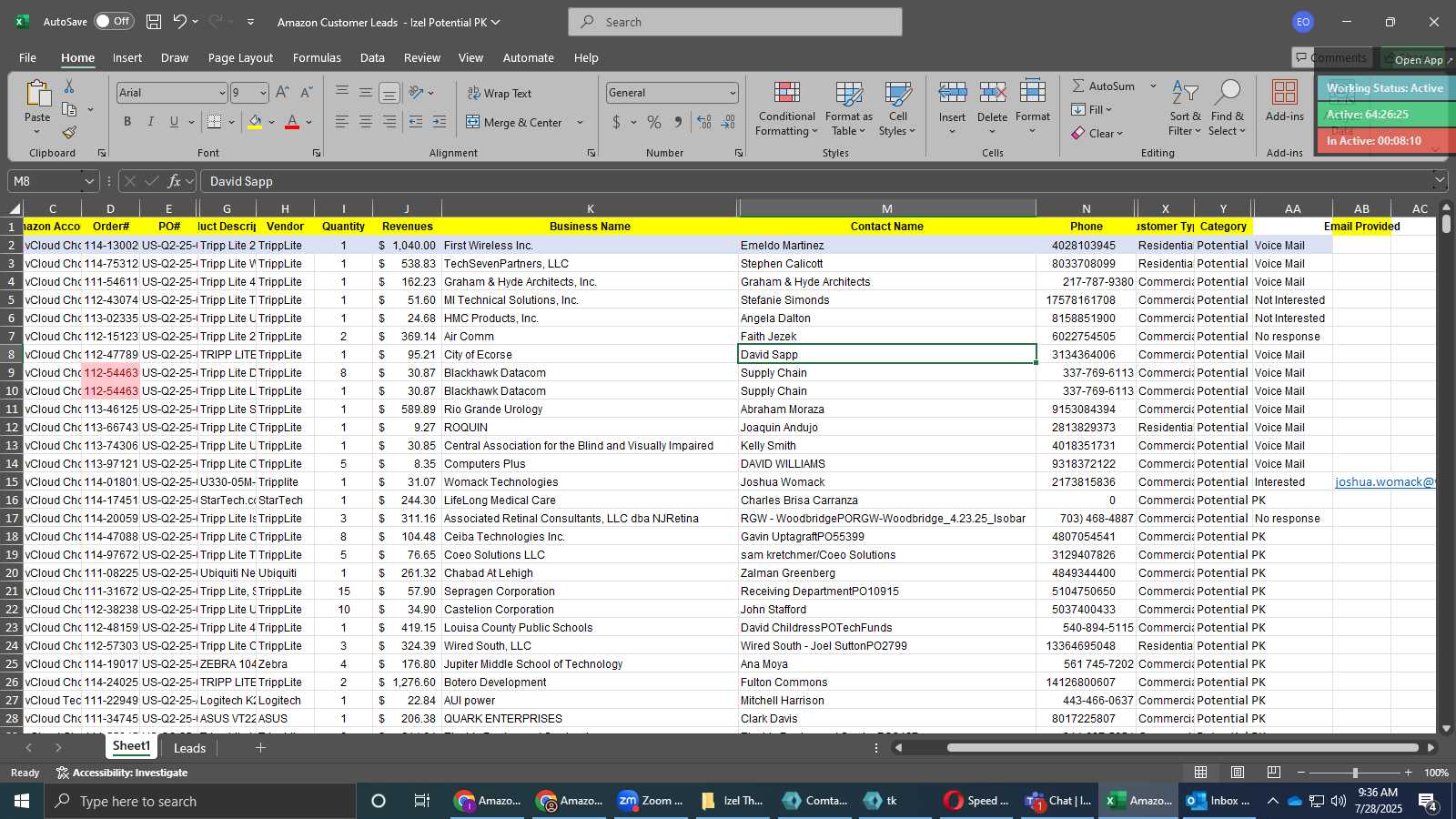Switch to Page Layout view in status bar
1456x819 pixels.
tap(1238, 773)
